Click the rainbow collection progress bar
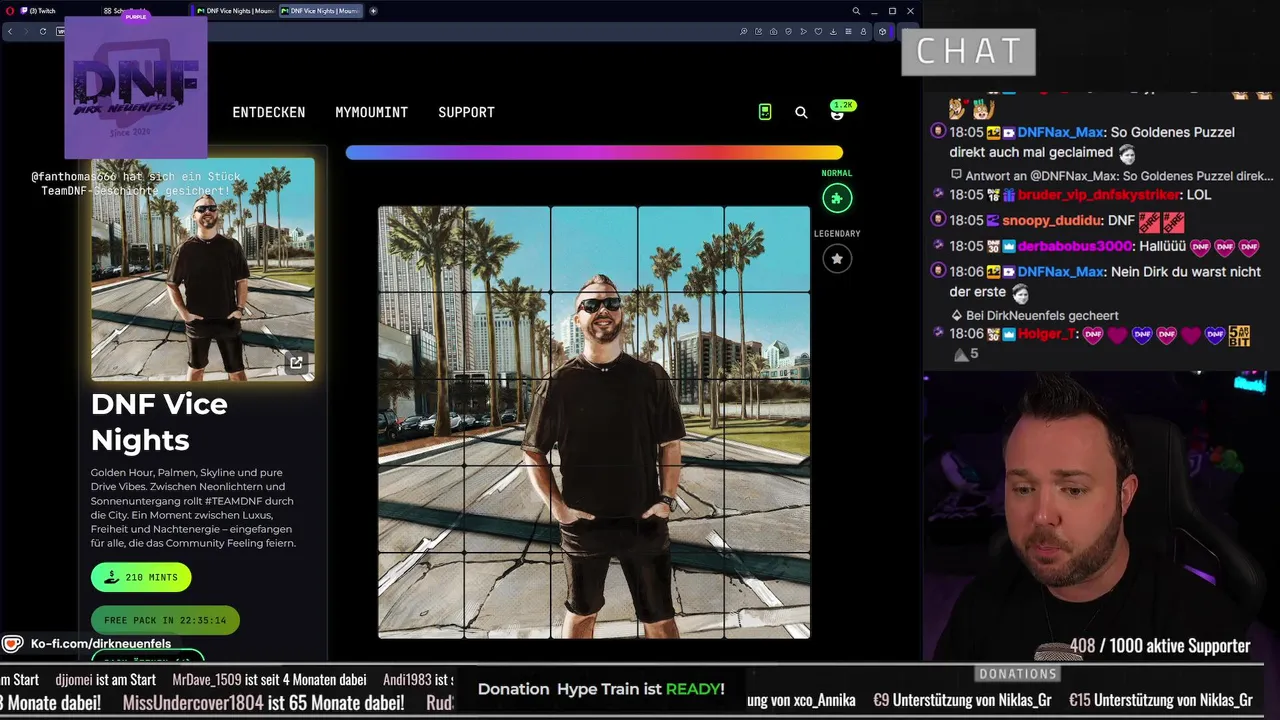The width and height of the screenshot is (1280, 720). tap(594, 153)
